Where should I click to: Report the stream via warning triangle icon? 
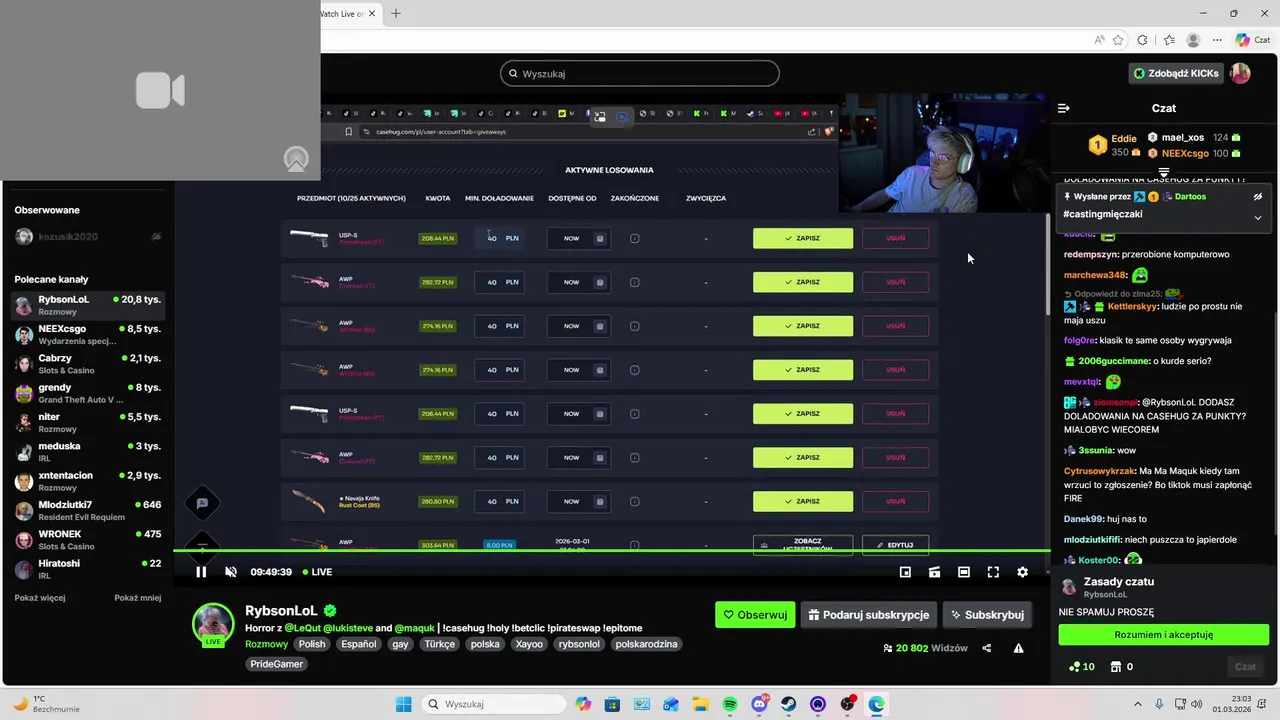tap(1018, 648)
